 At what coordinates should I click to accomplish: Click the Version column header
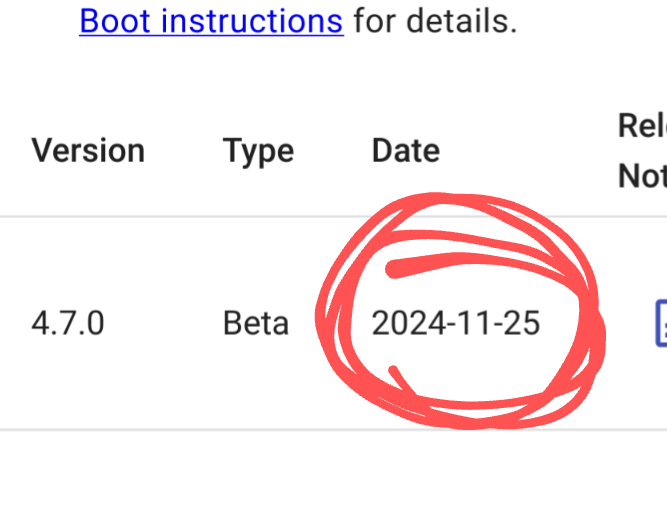click(x=88, y=151)
